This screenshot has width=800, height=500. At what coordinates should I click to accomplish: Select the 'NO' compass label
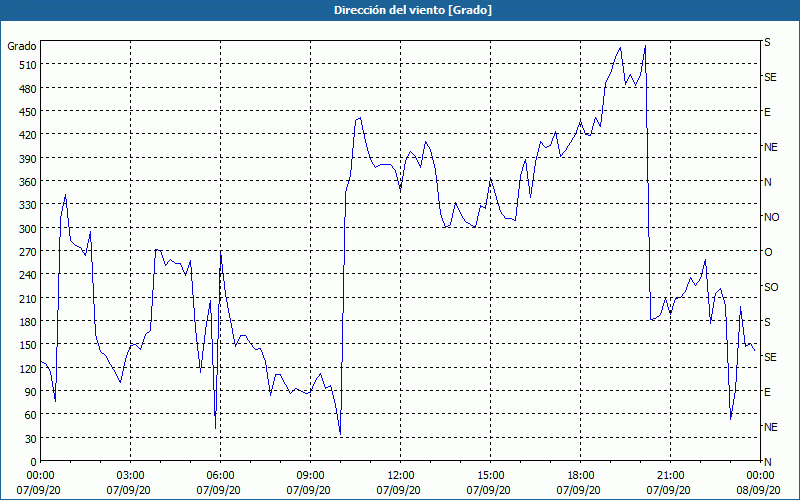(771, 217)
